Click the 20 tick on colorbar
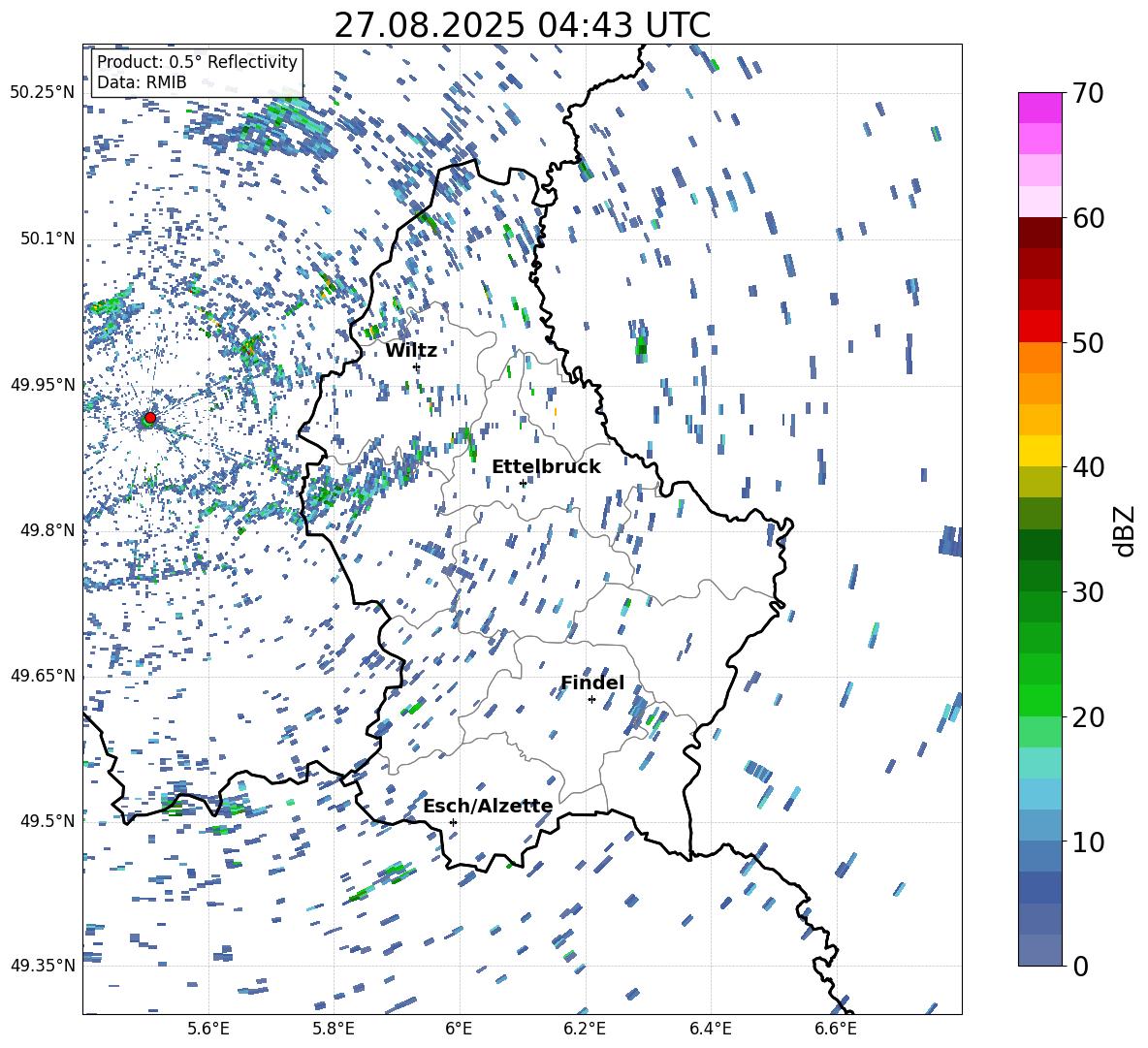Viewport: 1148px width, 1048px height. (x=1087, y=716)
